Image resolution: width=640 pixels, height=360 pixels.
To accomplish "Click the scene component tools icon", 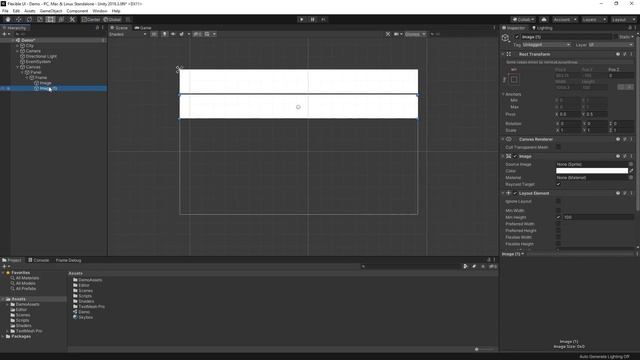I will point(388,34).
